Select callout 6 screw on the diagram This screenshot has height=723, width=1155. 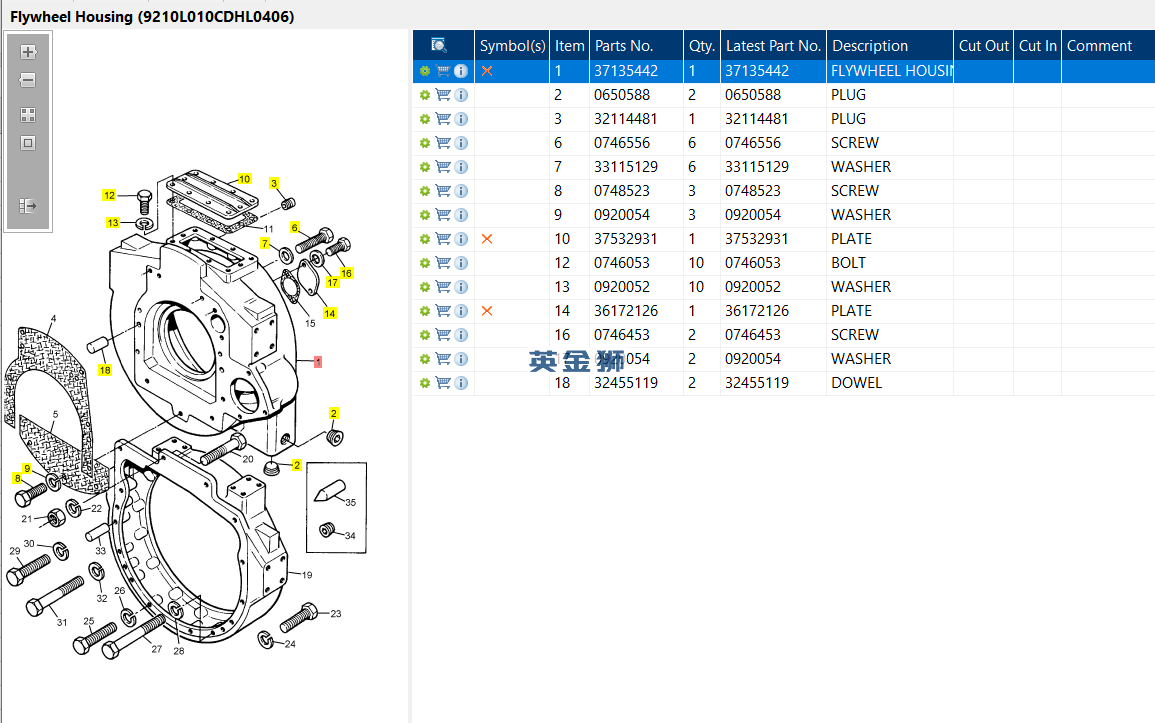(x=295, y=228)
